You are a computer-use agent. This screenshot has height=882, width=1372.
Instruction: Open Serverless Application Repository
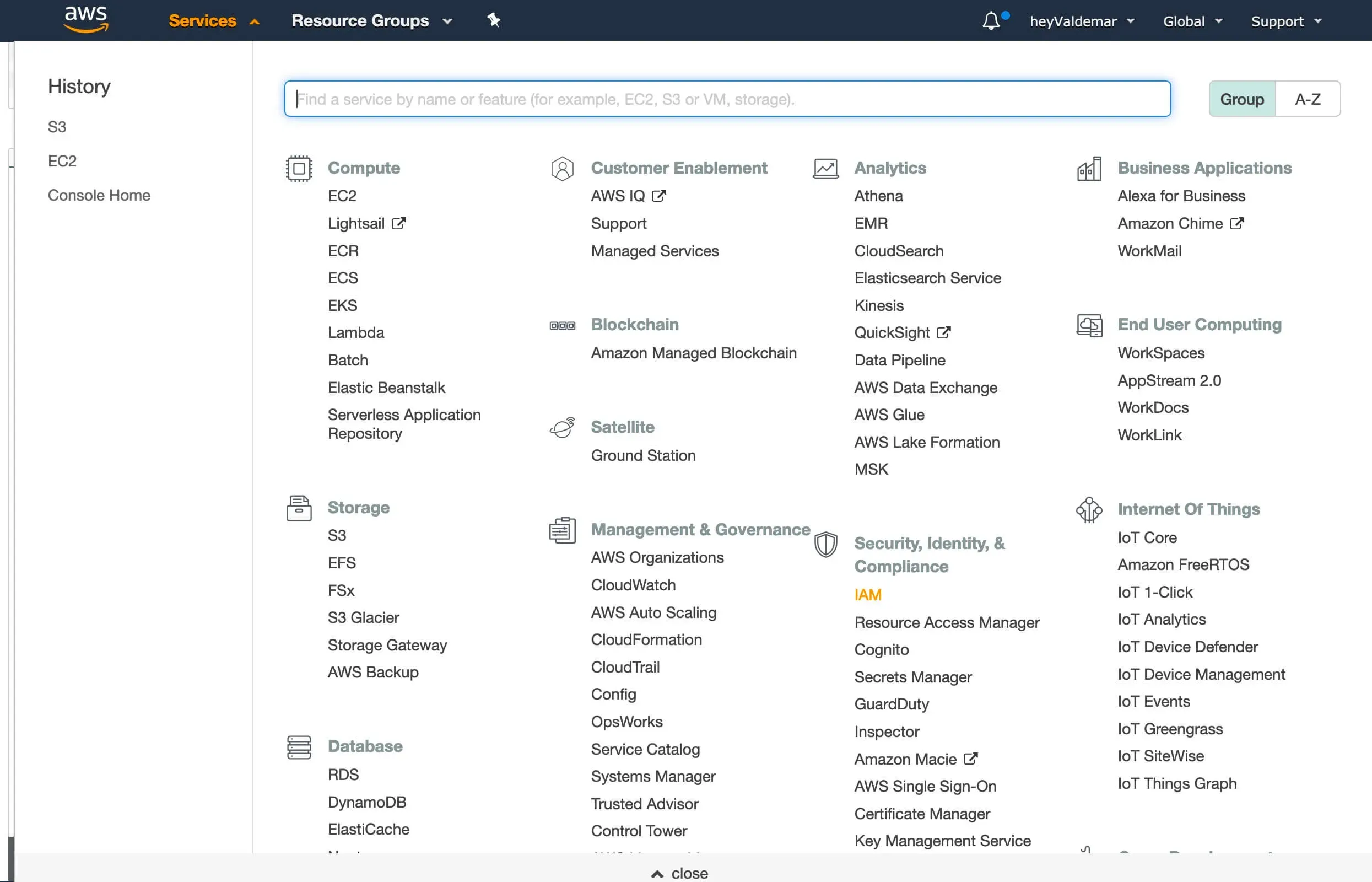(x=404, y=424)
